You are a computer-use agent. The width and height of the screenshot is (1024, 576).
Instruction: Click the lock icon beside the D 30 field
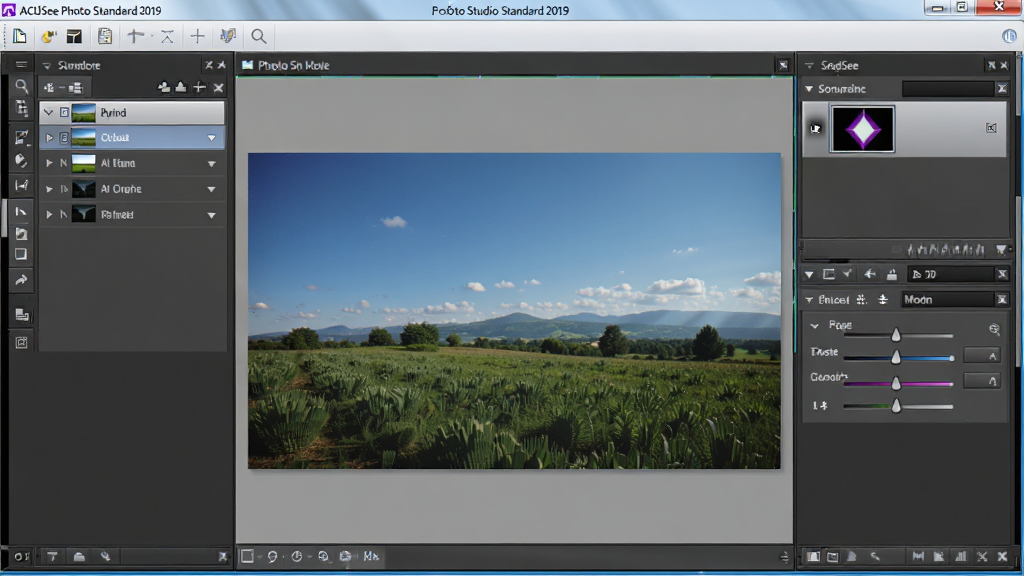891,274
